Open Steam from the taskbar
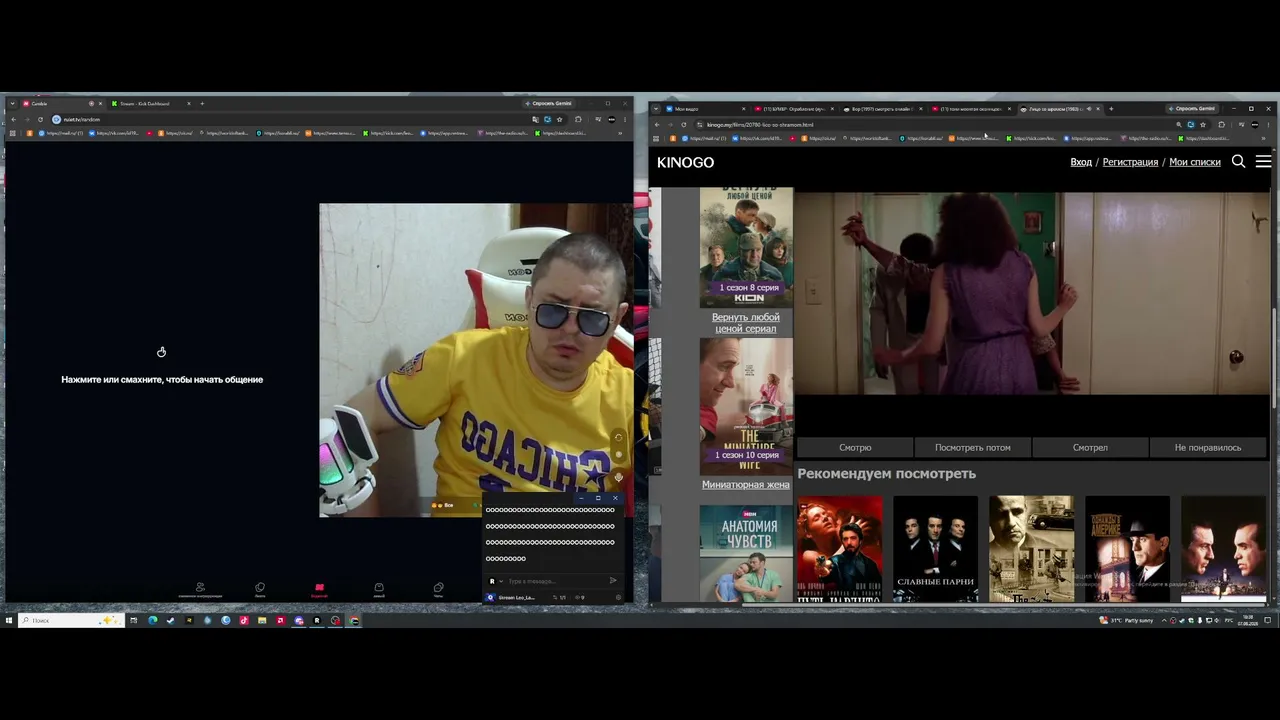 [170, 620]
